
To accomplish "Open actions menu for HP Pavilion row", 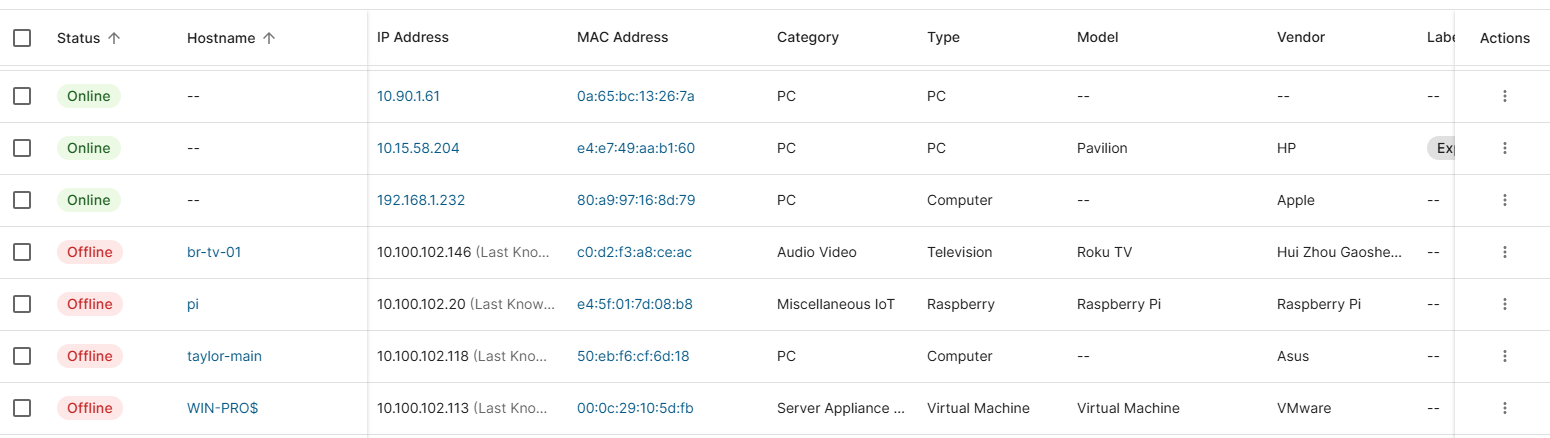I will (1504, 148).
